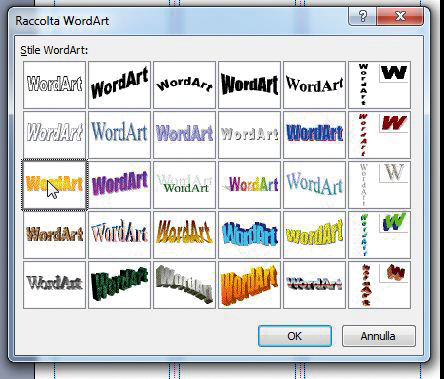This screenshot has height=379, width=444.
Task: Pick the gray metallic shadowed WordArt style
Action: coord(55,285)
